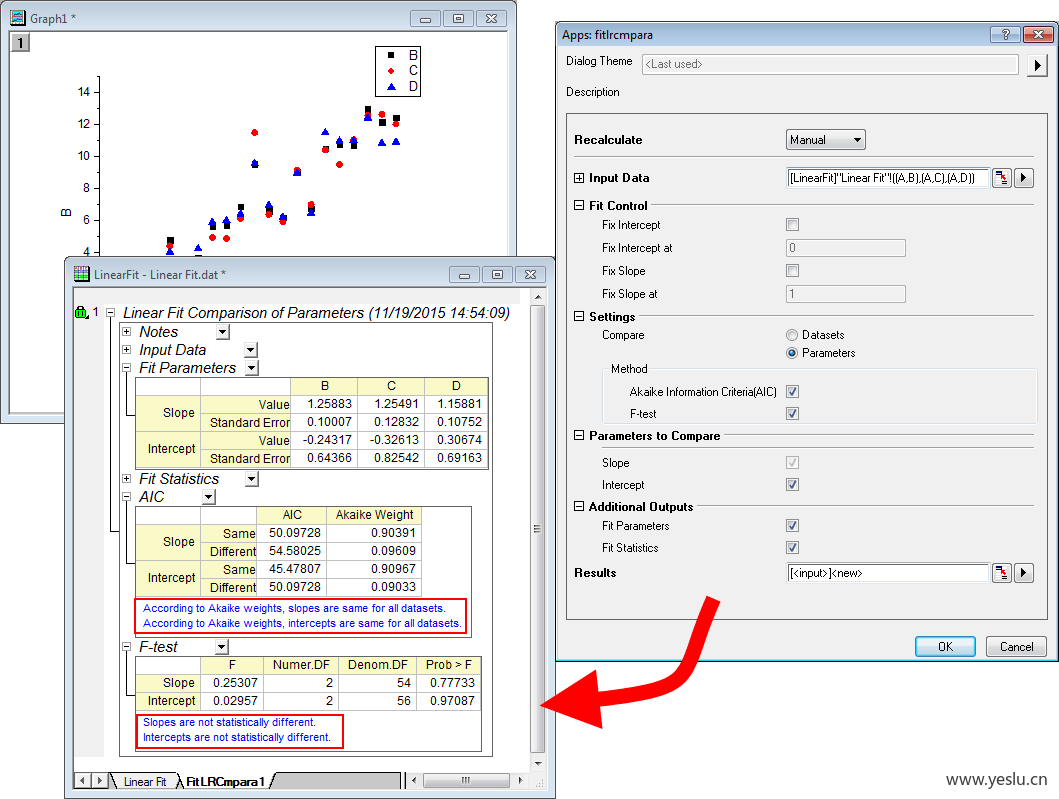Open range selector for Input Data field
Image resolution: width=1059 pixels, height=799 pixels.
[x=1002, y=178]
